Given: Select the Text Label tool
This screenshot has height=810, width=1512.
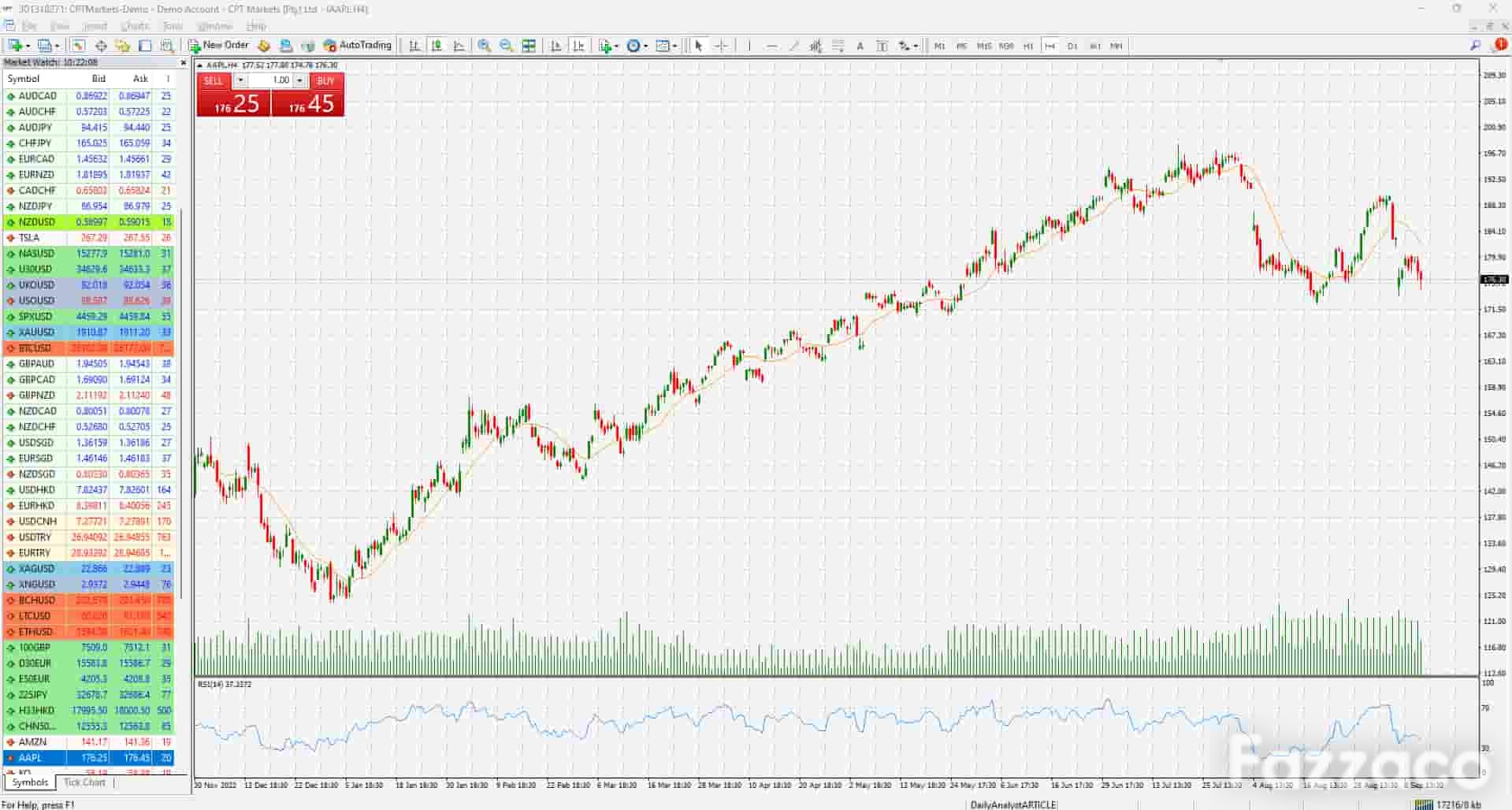Looking at the screenshot, I should click(882, 46).
